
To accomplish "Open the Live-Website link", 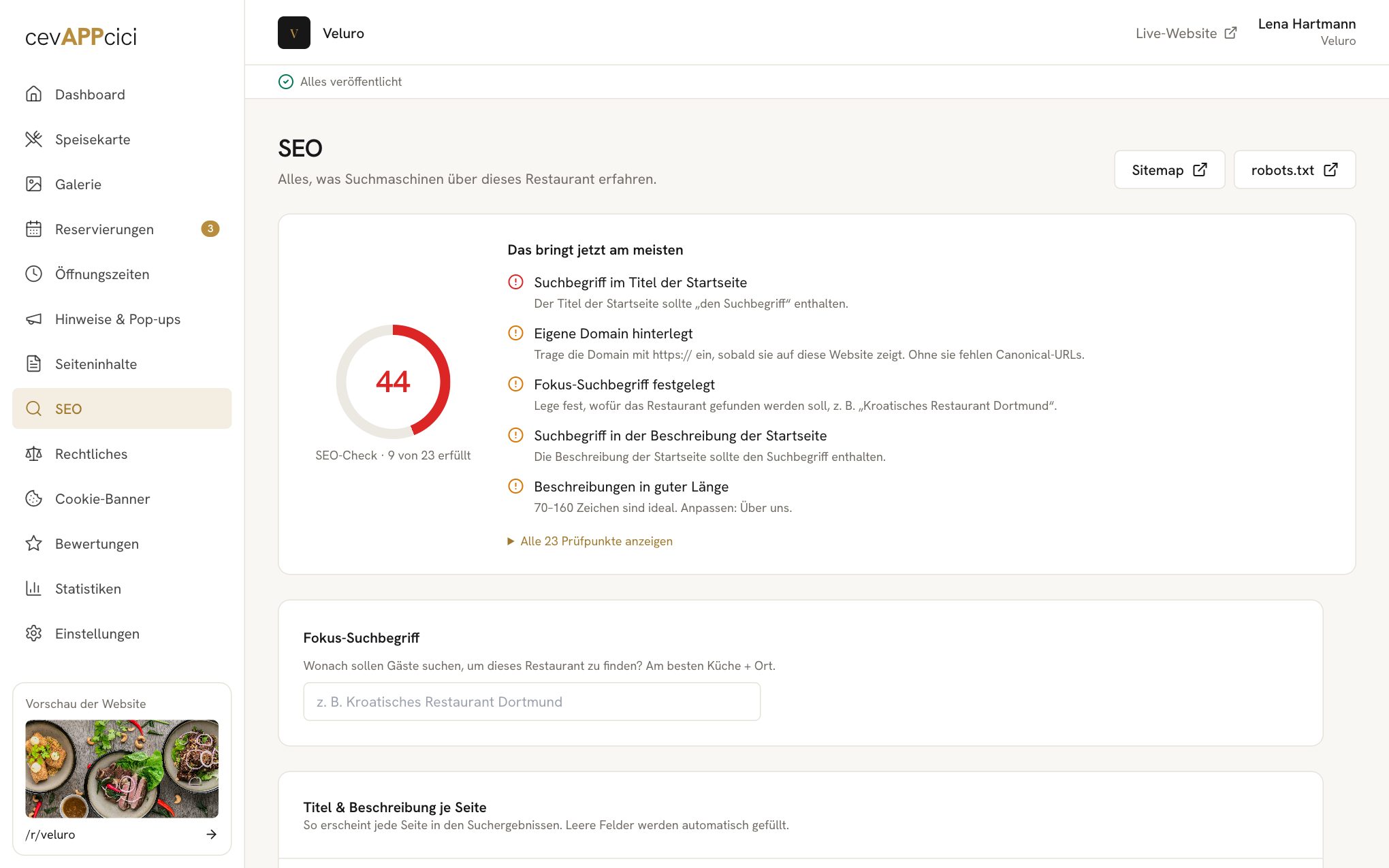I will click(1185, 33).
